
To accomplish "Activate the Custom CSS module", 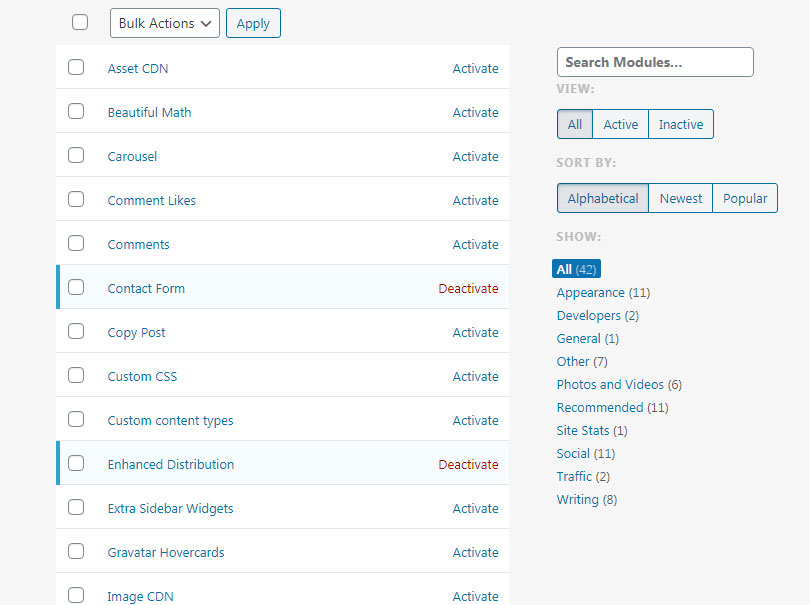I will click(475, 377).
